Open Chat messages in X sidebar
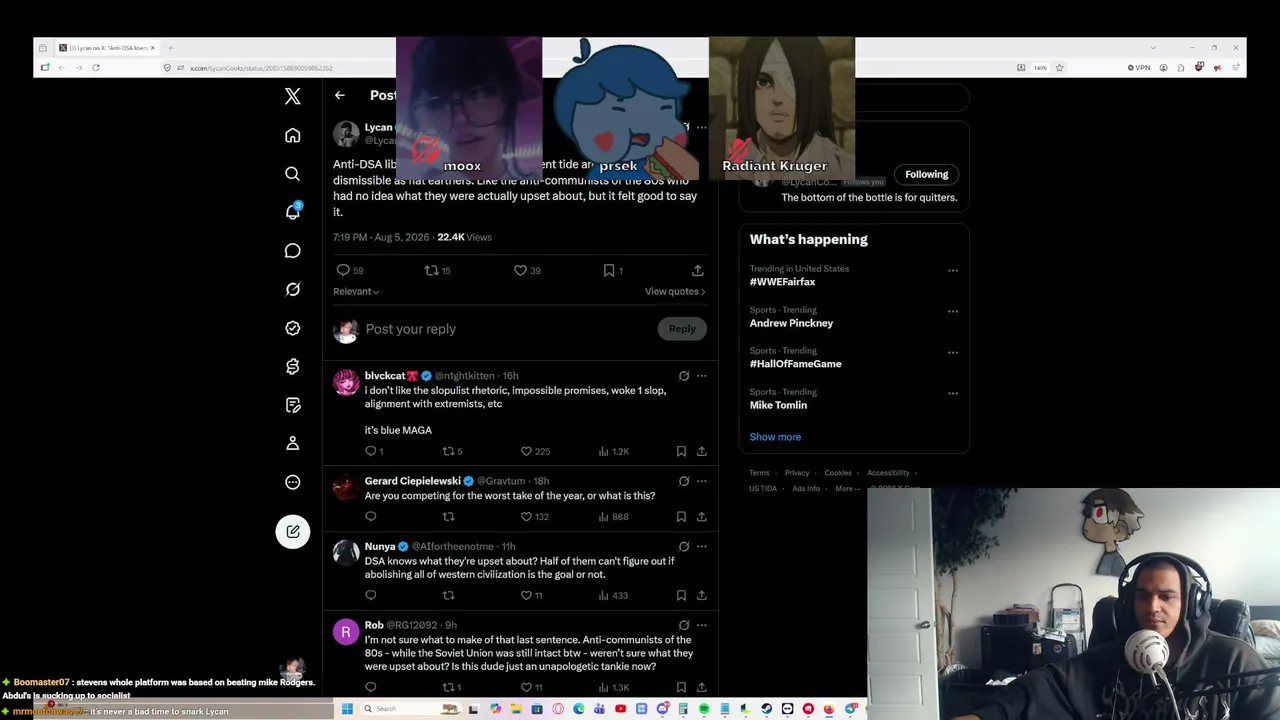The width and height of the screenshot is (1280, 720). pos(292,251)
